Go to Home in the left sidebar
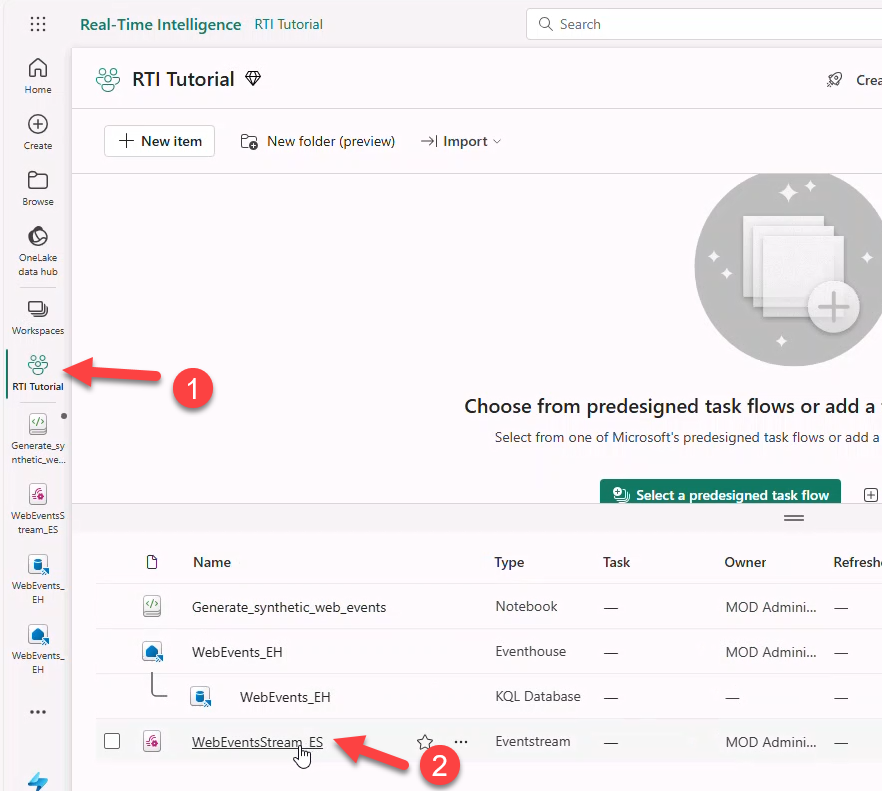 tap(38, 76)
